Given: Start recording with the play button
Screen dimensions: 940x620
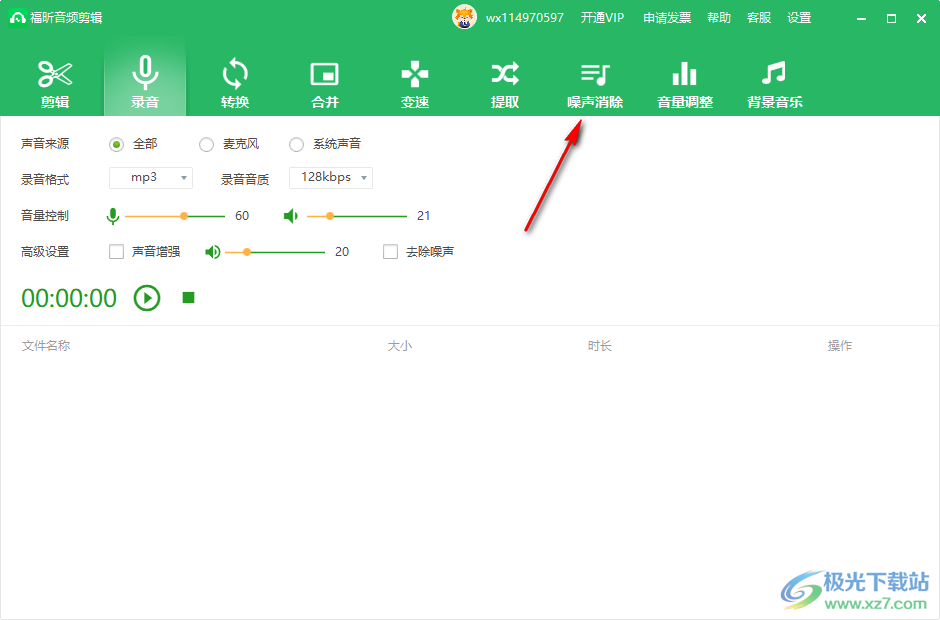Looking at the screenshot, I should coord(147,298).
